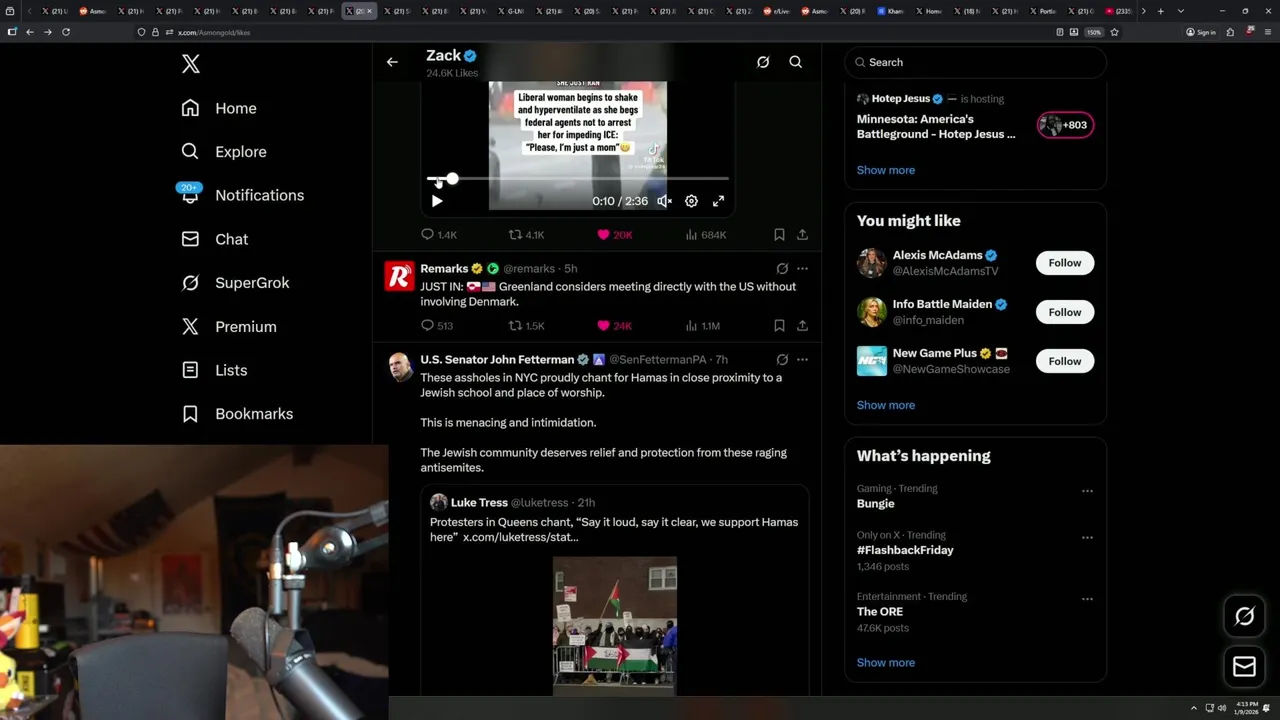Open more options for The ORE trend

pyautogui.click(x=1087, y=599)
